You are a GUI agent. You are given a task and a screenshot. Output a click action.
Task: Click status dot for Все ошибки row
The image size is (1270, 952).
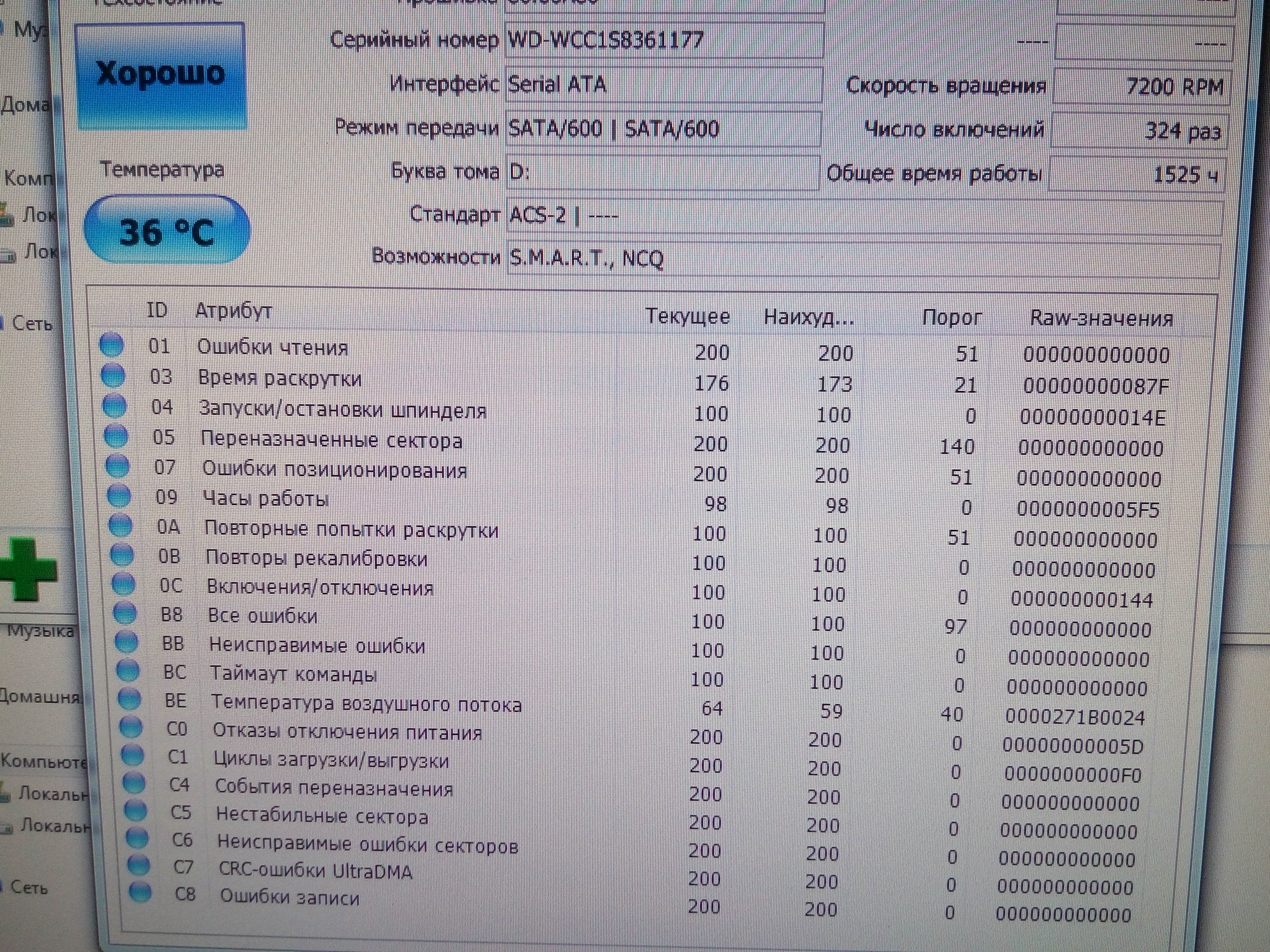click(x=125, y=614)
